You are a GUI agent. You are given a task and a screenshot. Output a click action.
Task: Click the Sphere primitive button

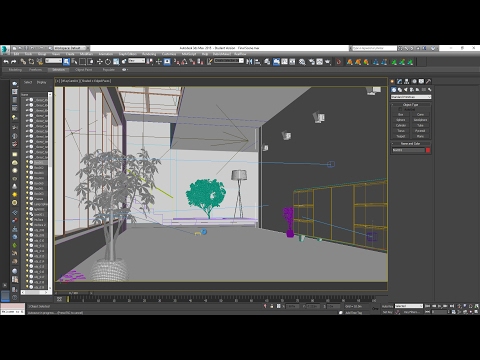pos(401,120)
